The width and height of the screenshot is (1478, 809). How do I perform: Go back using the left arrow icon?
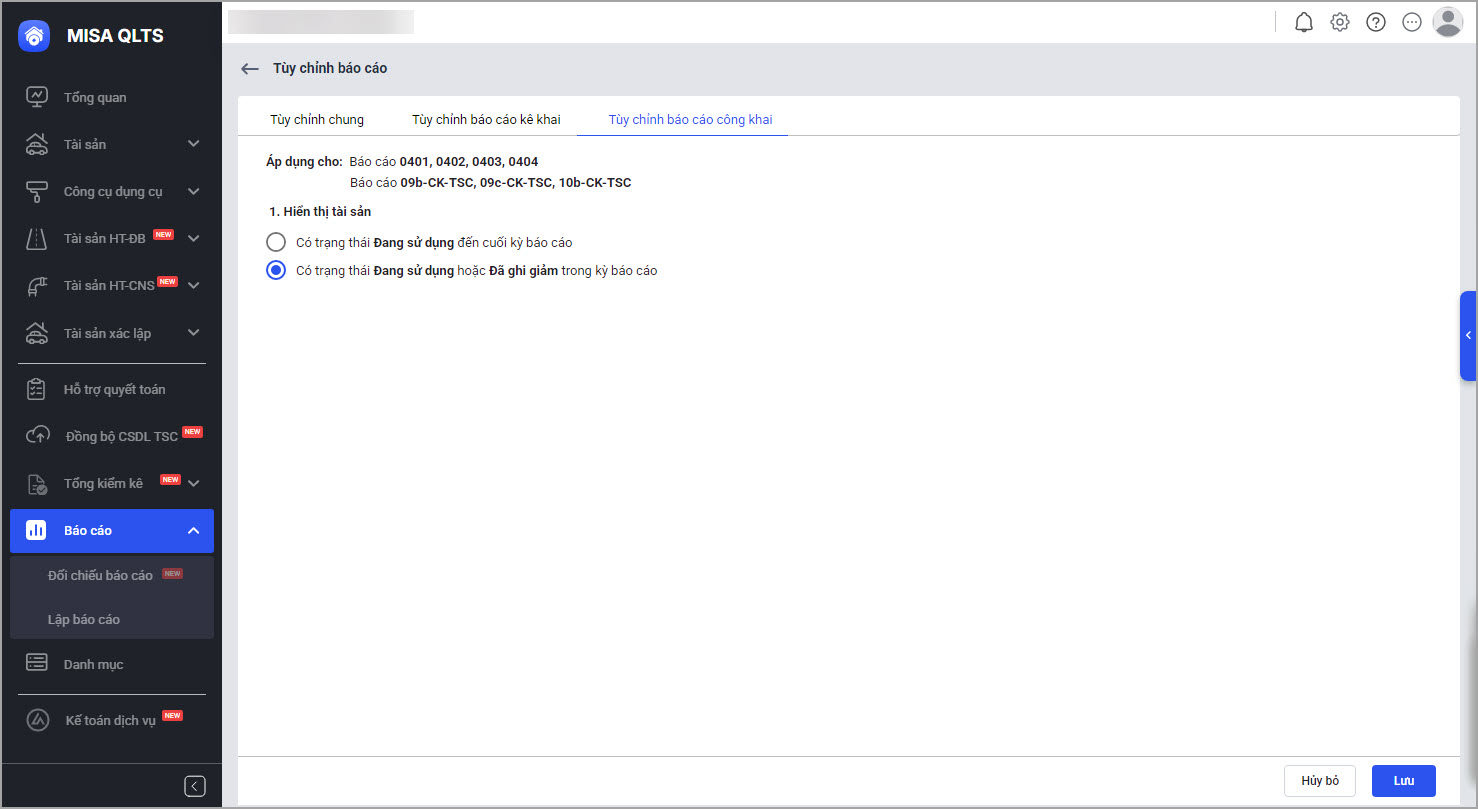(250, 69)
